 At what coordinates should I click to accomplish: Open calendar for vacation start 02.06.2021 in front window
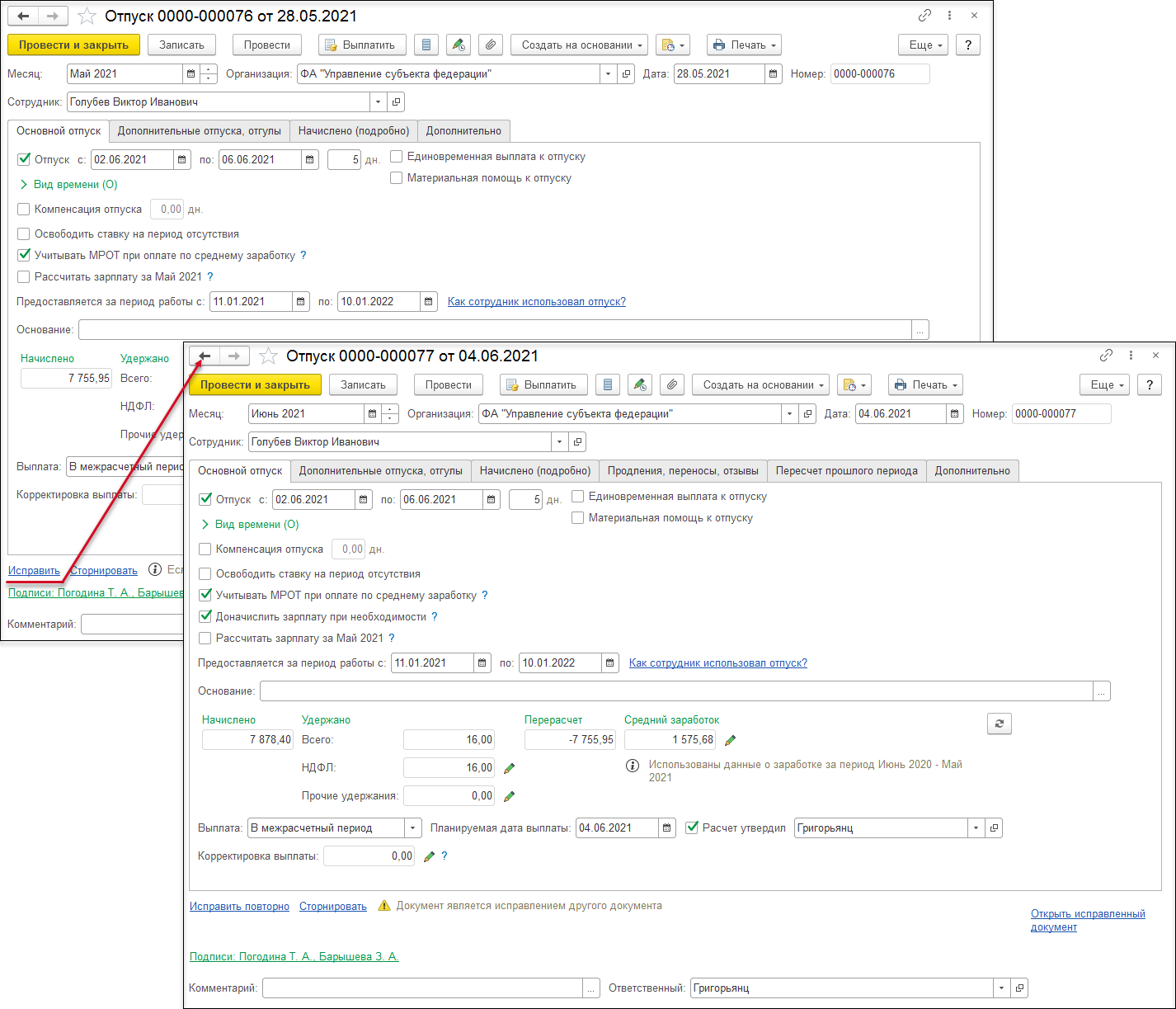click(364, 499)
